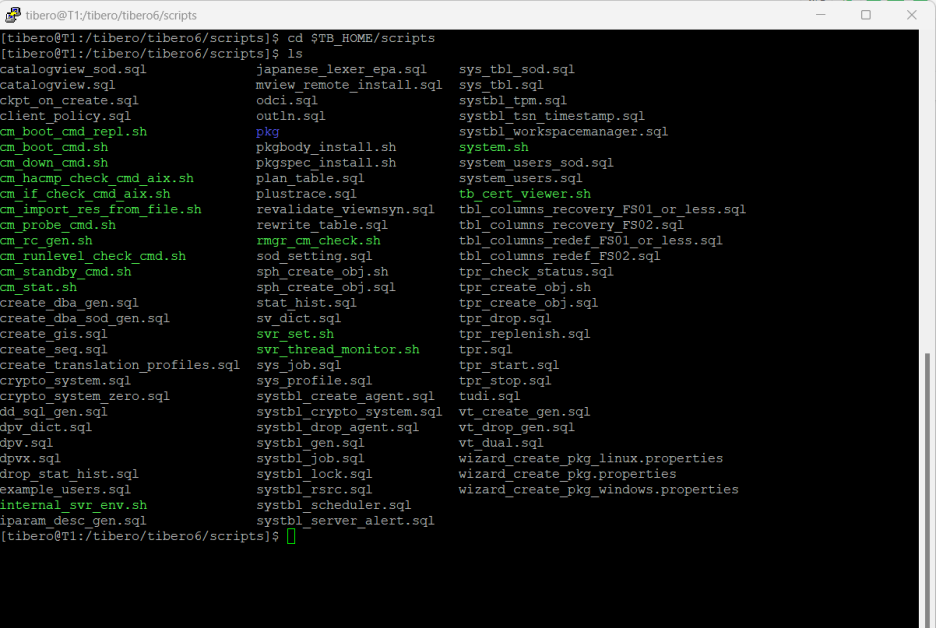The image size is (936, 628).
Task: Click script cm_import_res_from_file.sh
Action: [x=100, y=210]
